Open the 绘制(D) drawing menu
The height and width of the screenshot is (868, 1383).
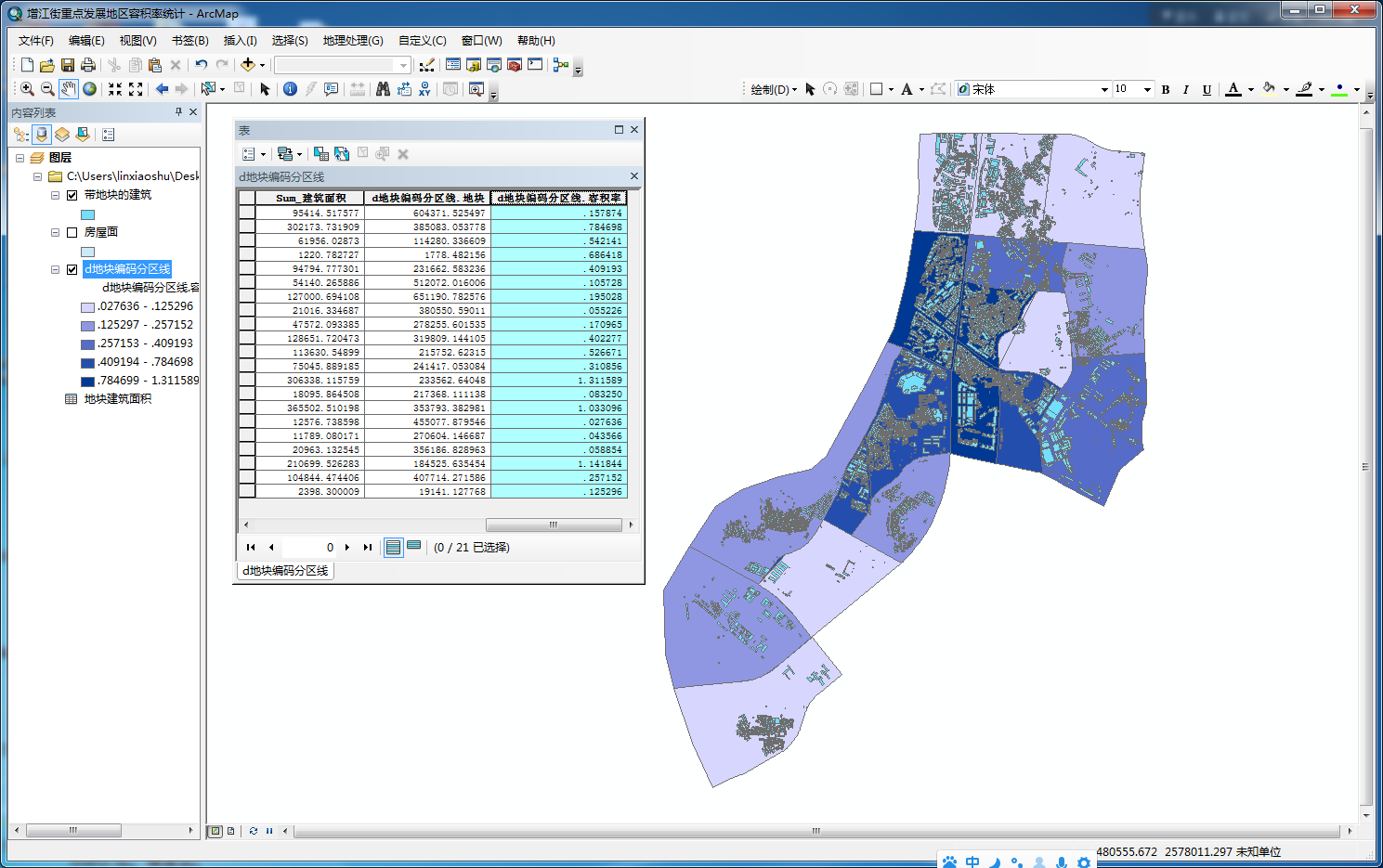point(774,90)
